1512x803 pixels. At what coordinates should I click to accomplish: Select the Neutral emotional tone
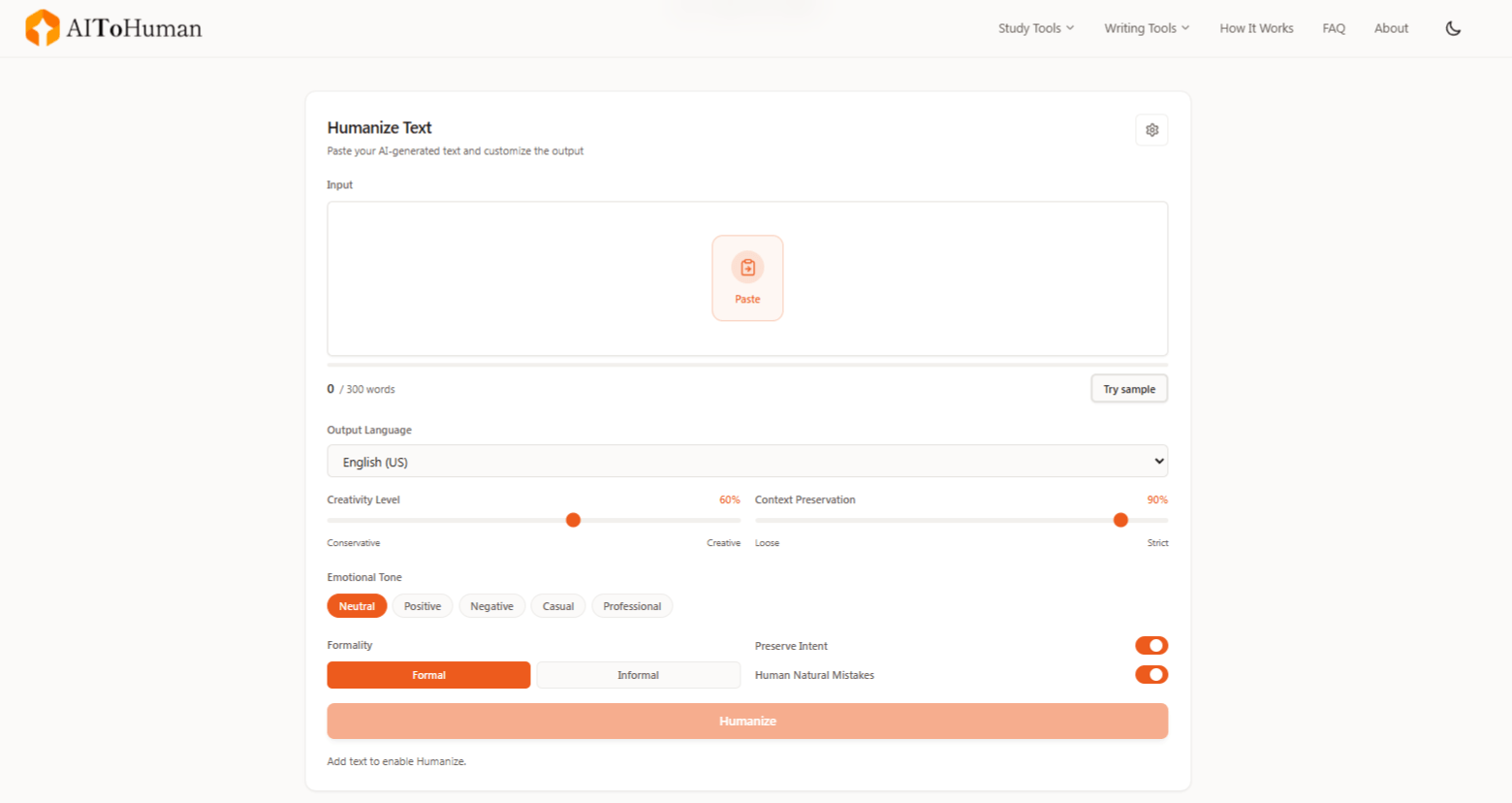tap(357, 606)
